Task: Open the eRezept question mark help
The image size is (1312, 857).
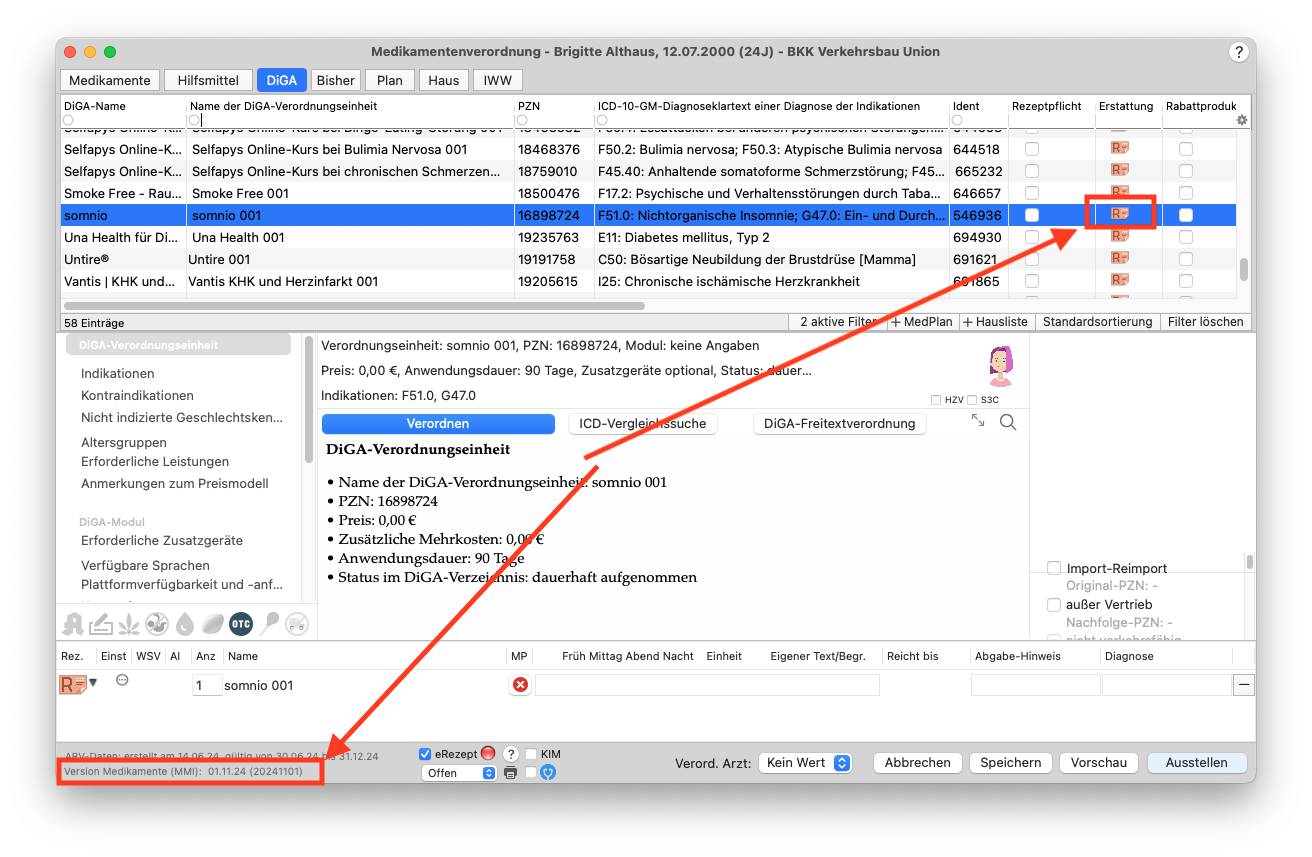Action: 510,754
